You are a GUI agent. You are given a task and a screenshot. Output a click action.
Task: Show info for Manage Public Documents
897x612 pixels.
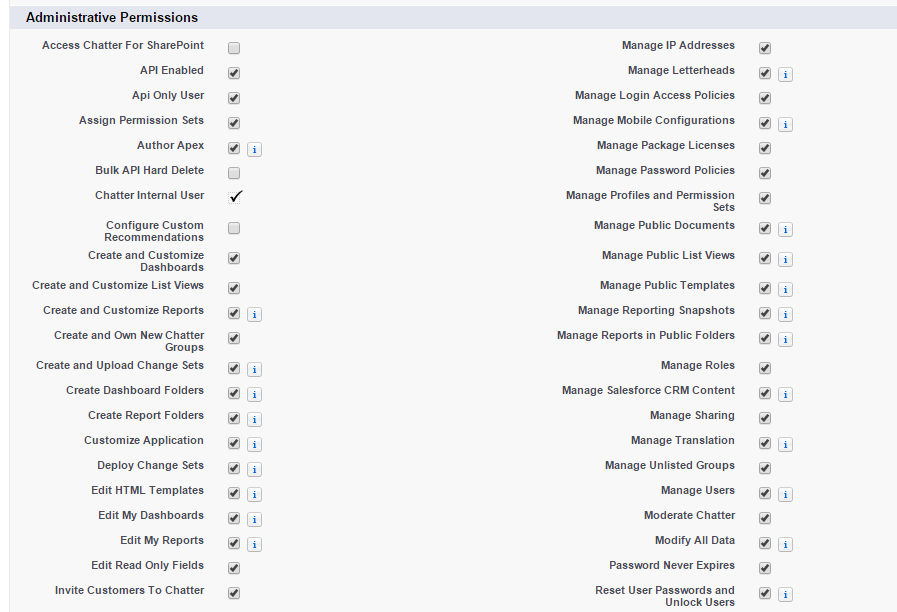click(x=785, y=230)
